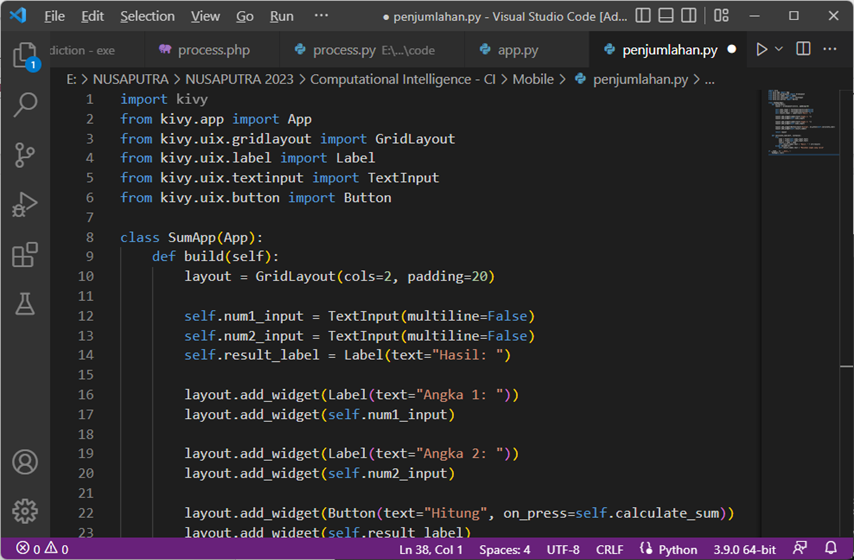Expand the run button dropdown arrow
This screenshot has height=560, width=854.
[779, 49]
